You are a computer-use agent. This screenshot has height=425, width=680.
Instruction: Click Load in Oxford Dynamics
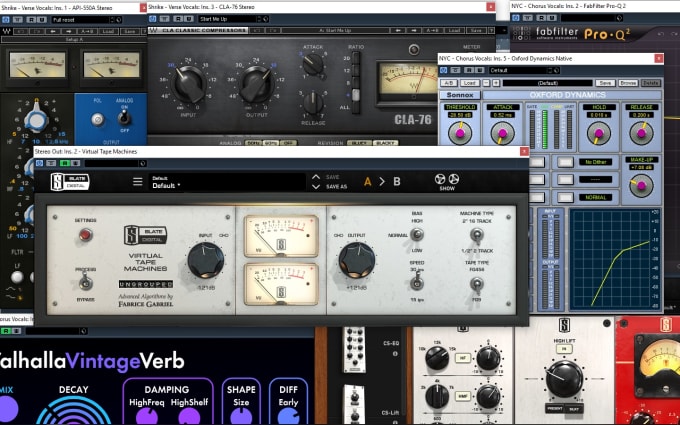point(470,83)
